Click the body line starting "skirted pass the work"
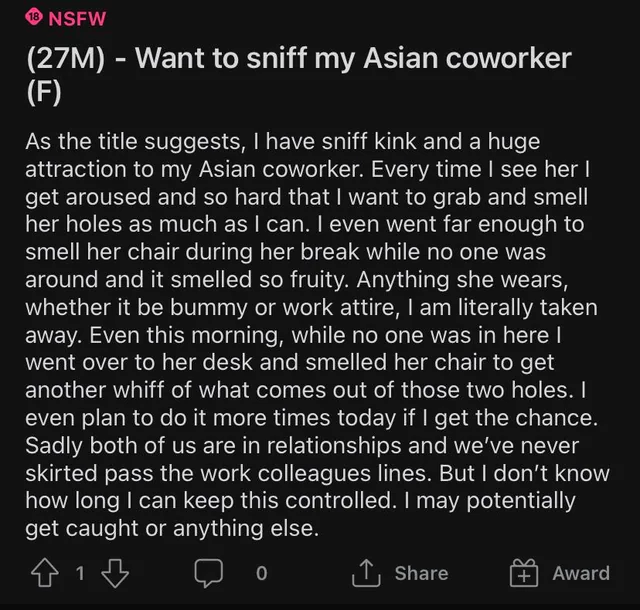This screenshot has width=640, height=610. 317,473
